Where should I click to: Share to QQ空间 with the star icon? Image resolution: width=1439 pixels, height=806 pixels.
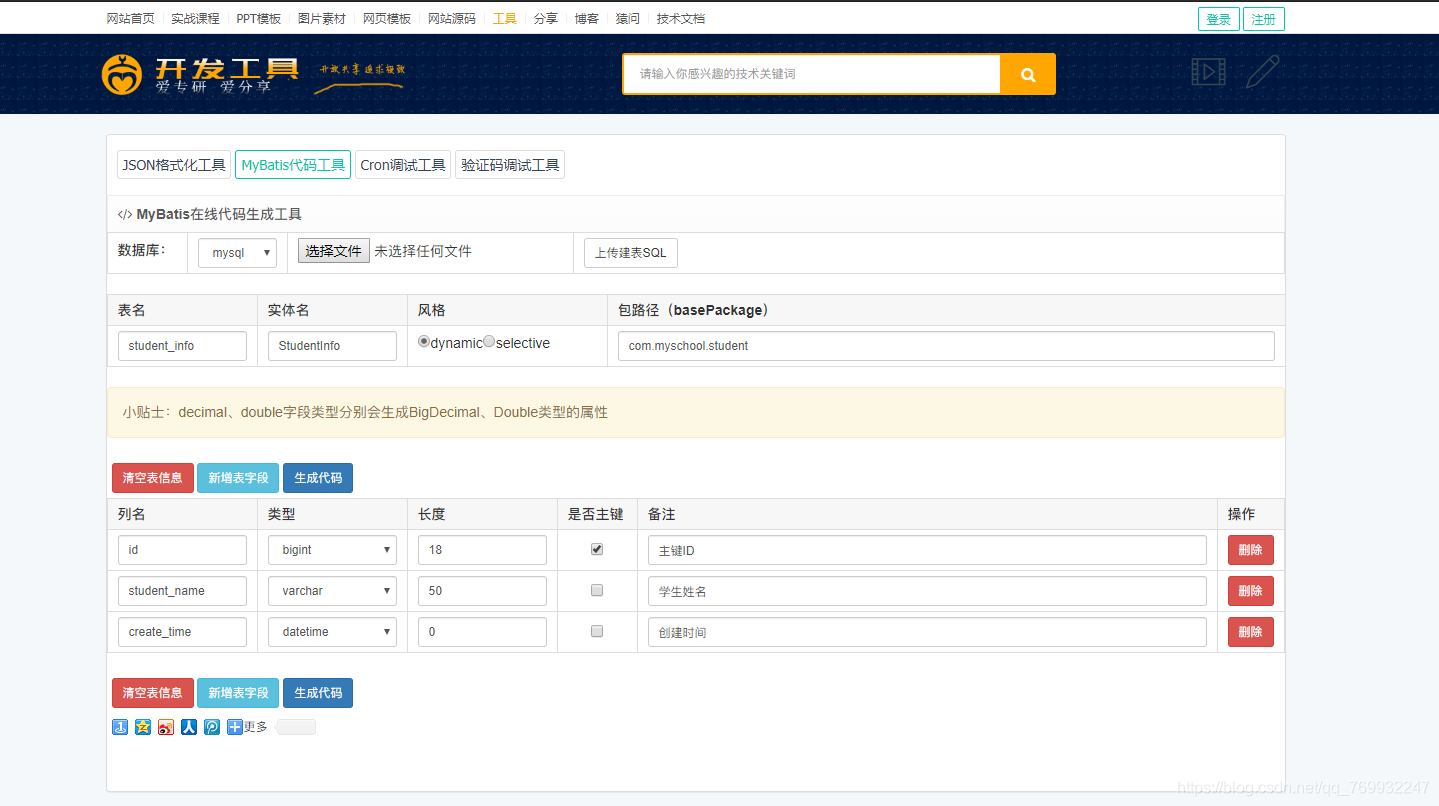[x=142, y=727]
